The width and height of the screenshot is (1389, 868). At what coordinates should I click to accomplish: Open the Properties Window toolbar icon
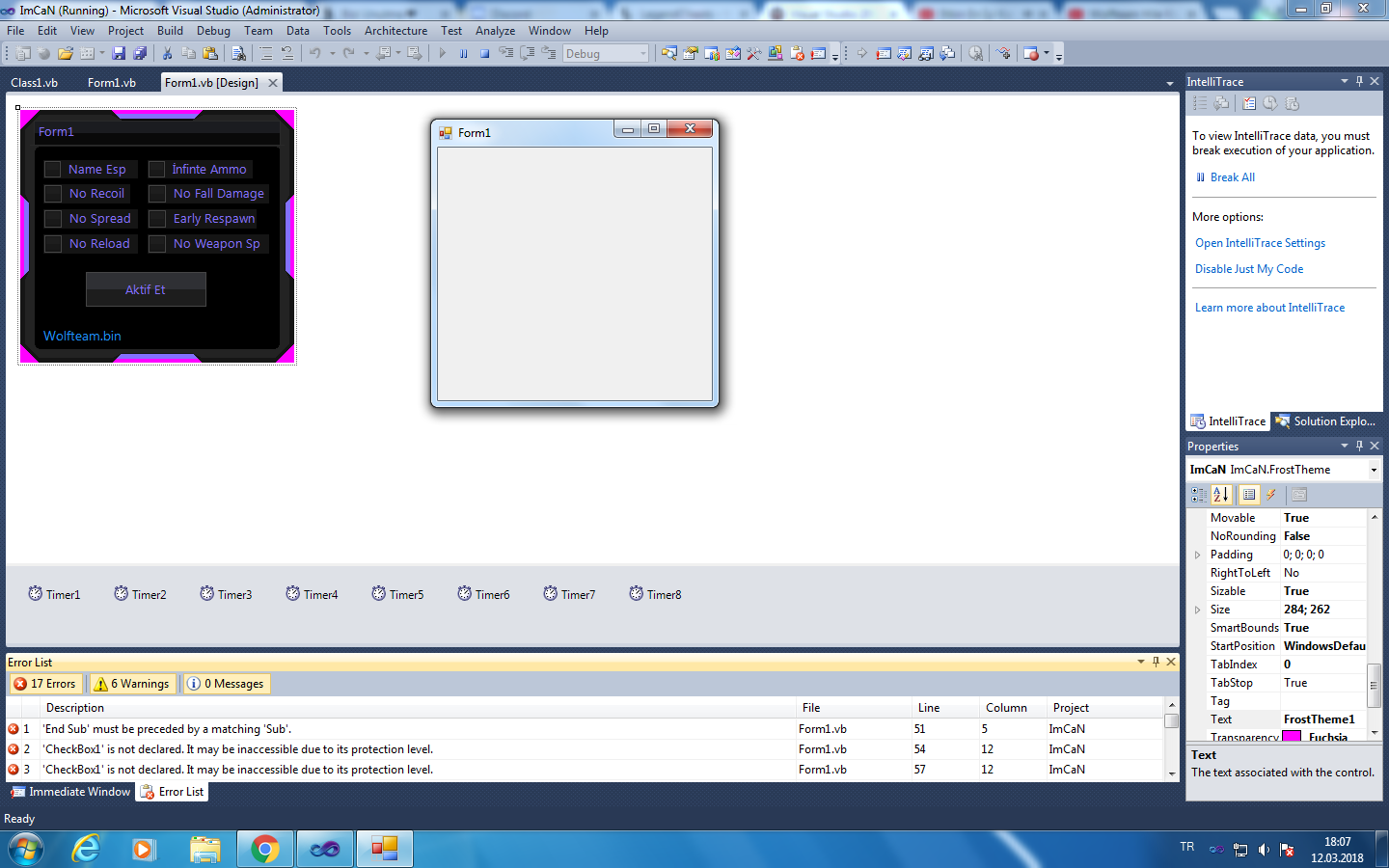click(691, 54)
